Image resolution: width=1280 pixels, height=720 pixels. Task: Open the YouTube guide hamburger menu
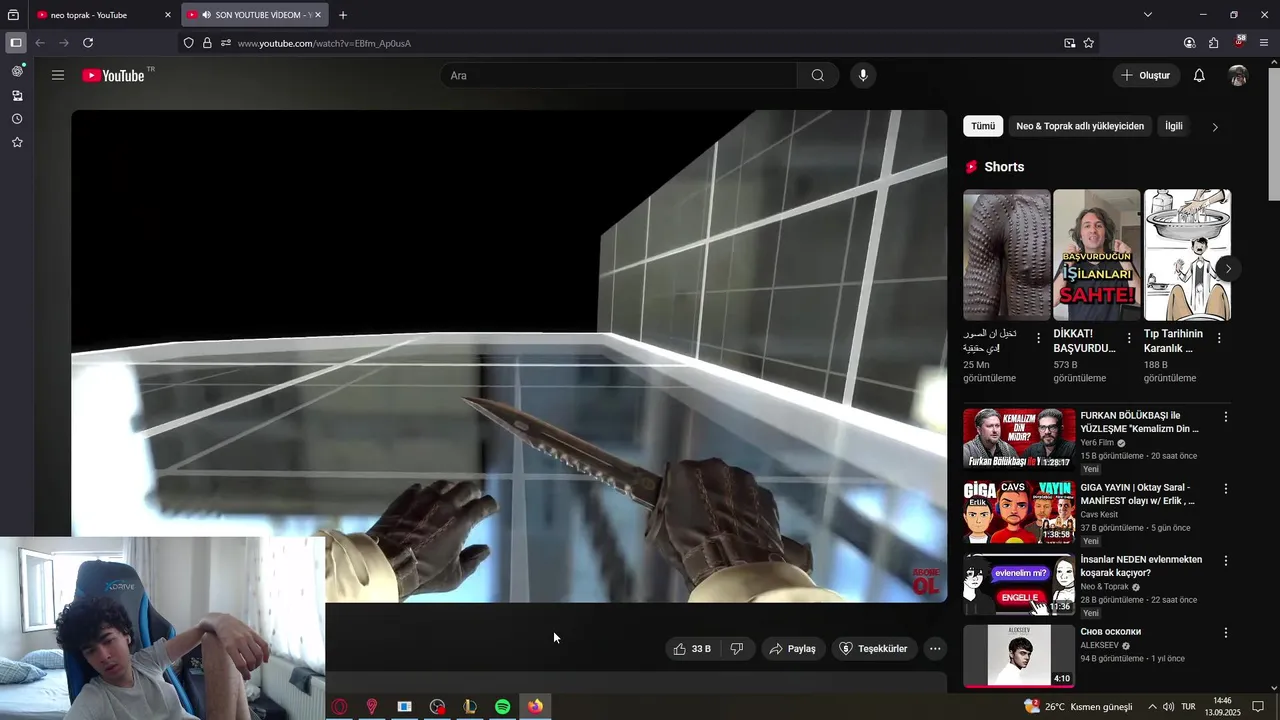(58, 75)
